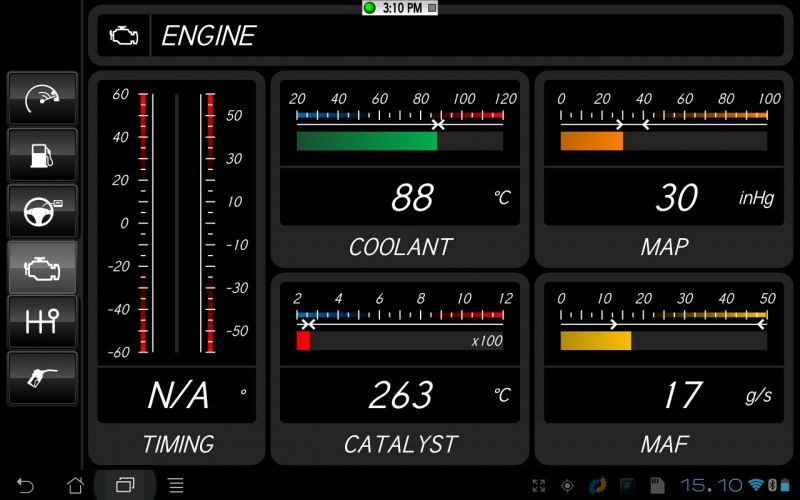Select the TIMING gauge panel
The width and height of the screenshot is (800, 500).
point(177,267)
